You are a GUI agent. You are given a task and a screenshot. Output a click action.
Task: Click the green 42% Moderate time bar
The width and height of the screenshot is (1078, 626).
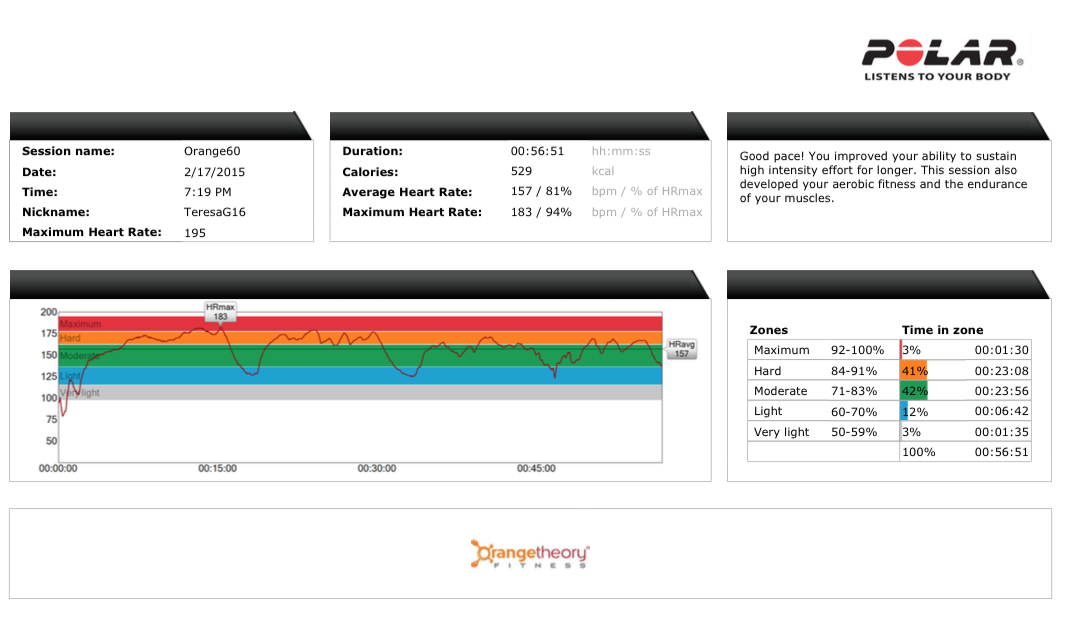tap(914, 391)
